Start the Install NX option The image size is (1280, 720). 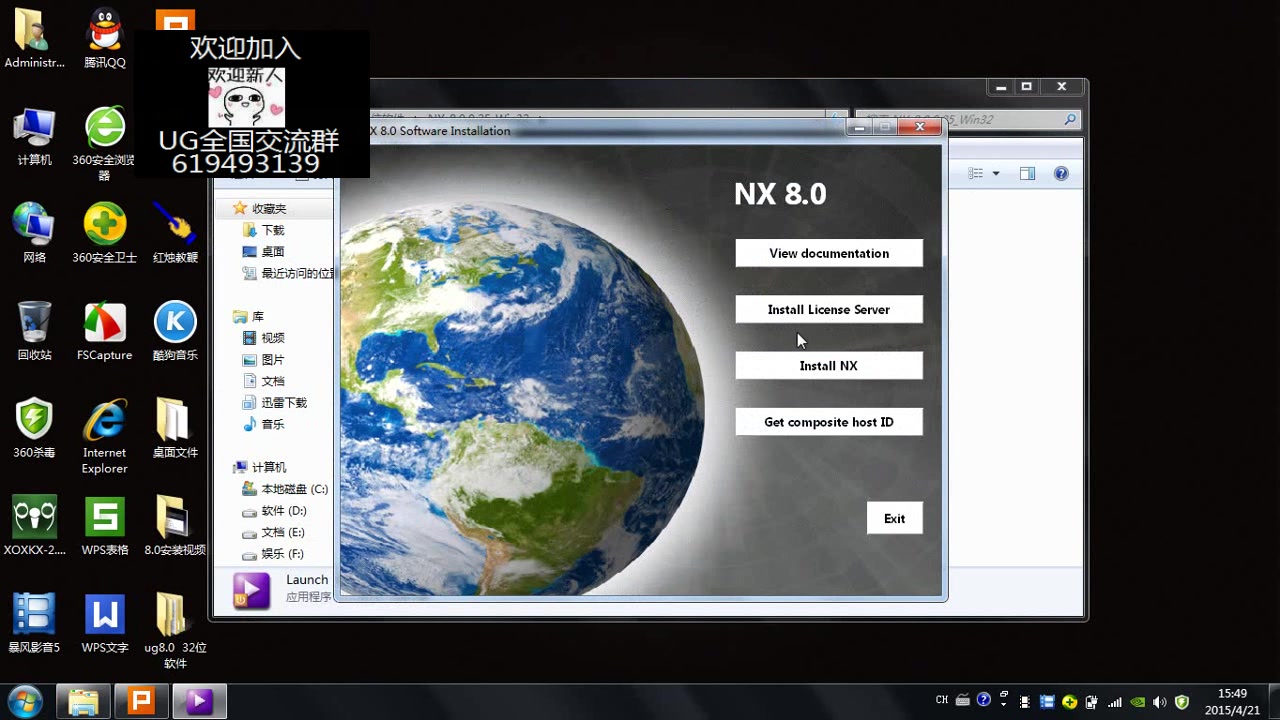coord(829,366)
